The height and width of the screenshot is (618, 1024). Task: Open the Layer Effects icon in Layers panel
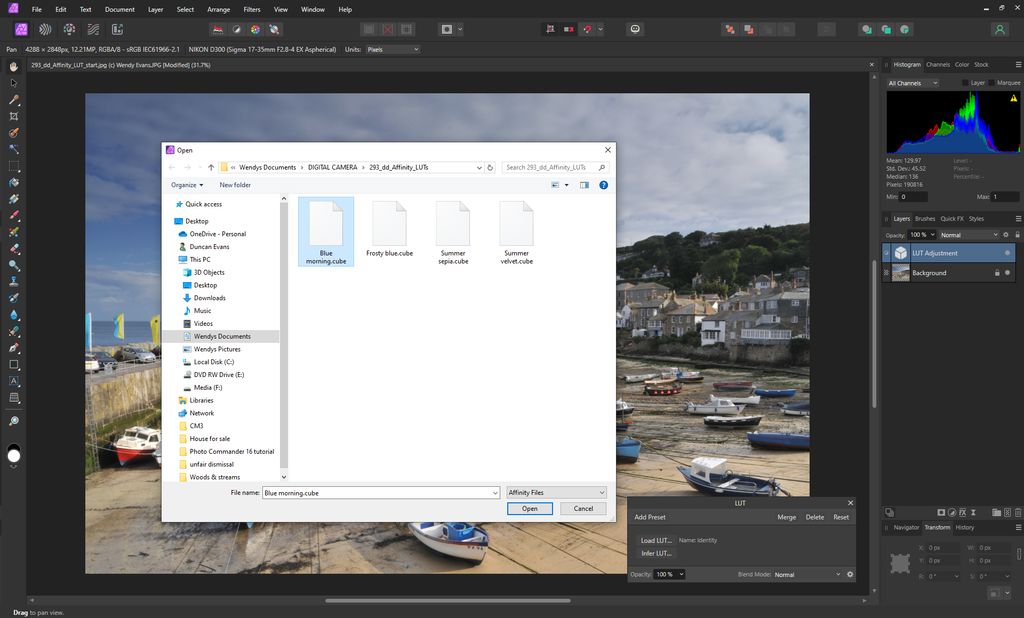pos(962,512)
